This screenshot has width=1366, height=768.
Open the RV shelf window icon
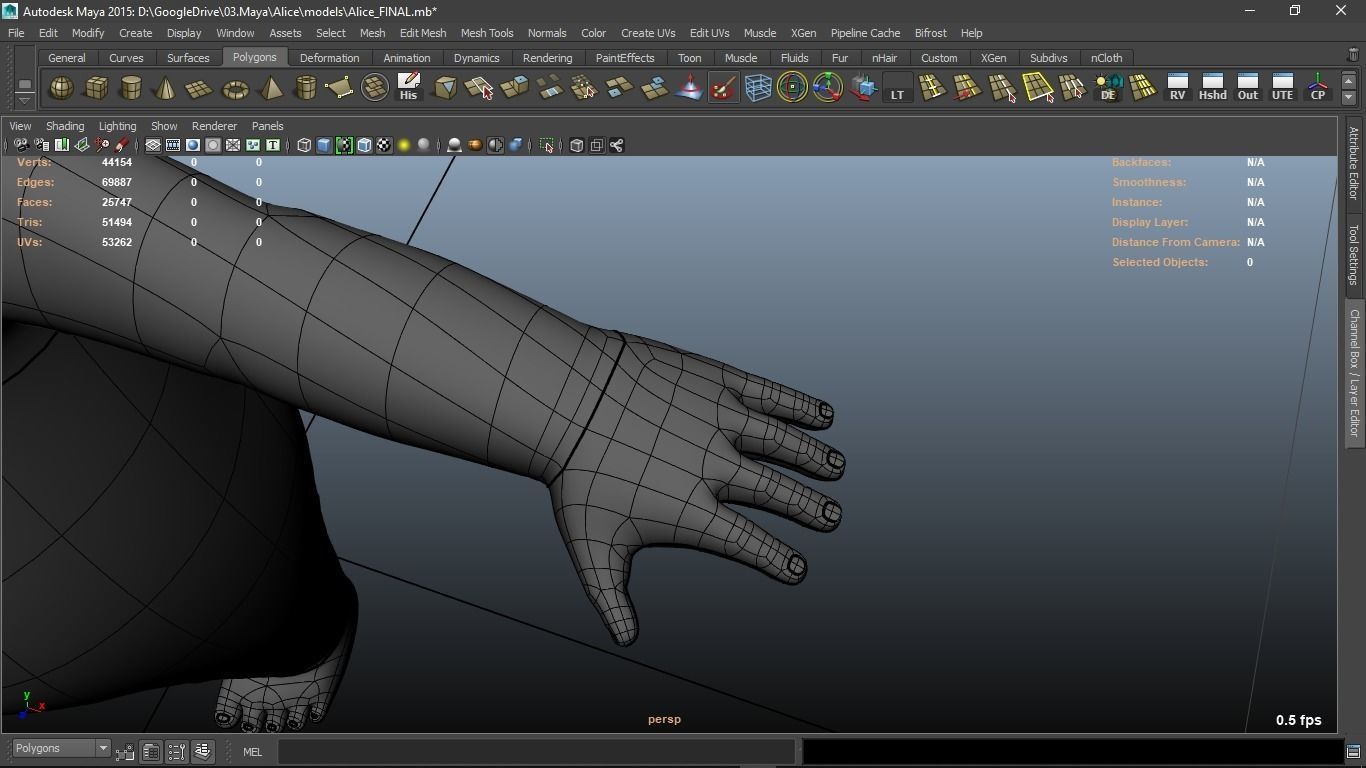point(1177,88)
